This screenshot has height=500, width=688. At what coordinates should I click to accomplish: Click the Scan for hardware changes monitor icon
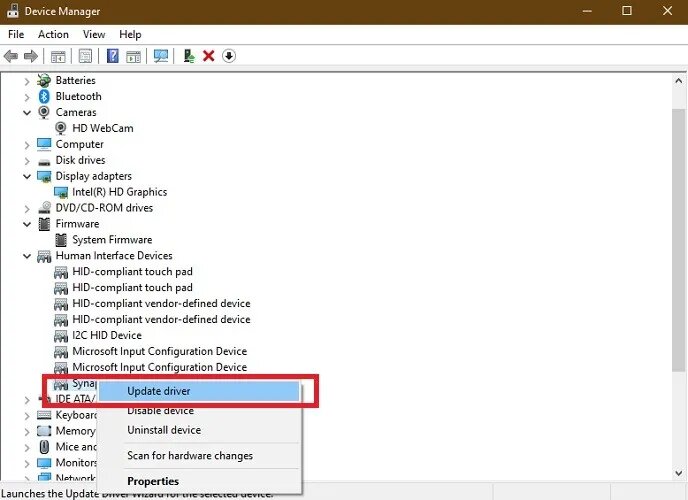coord(161,56)
